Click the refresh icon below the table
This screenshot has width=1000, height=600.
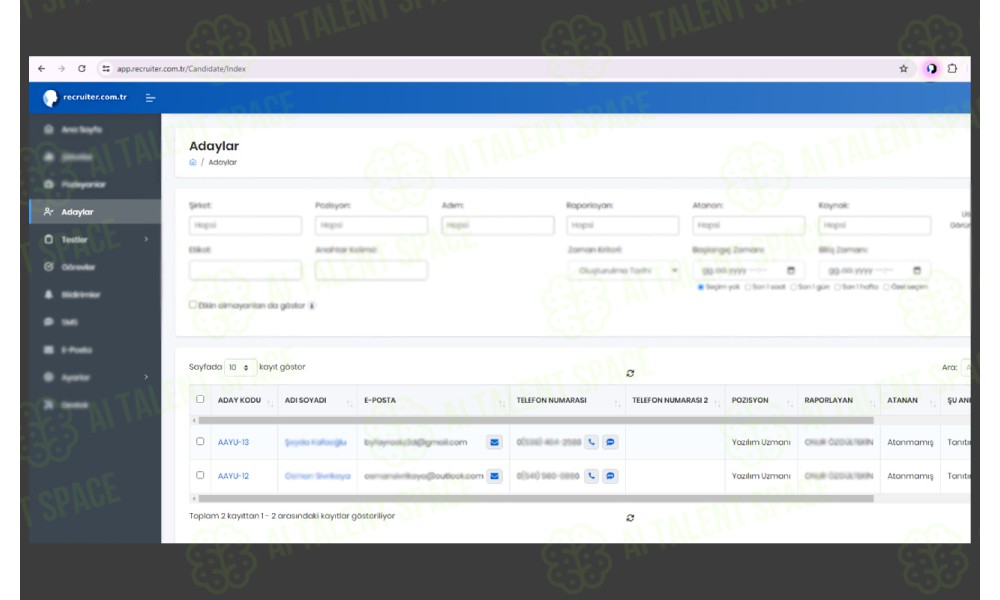click(630, 518)
